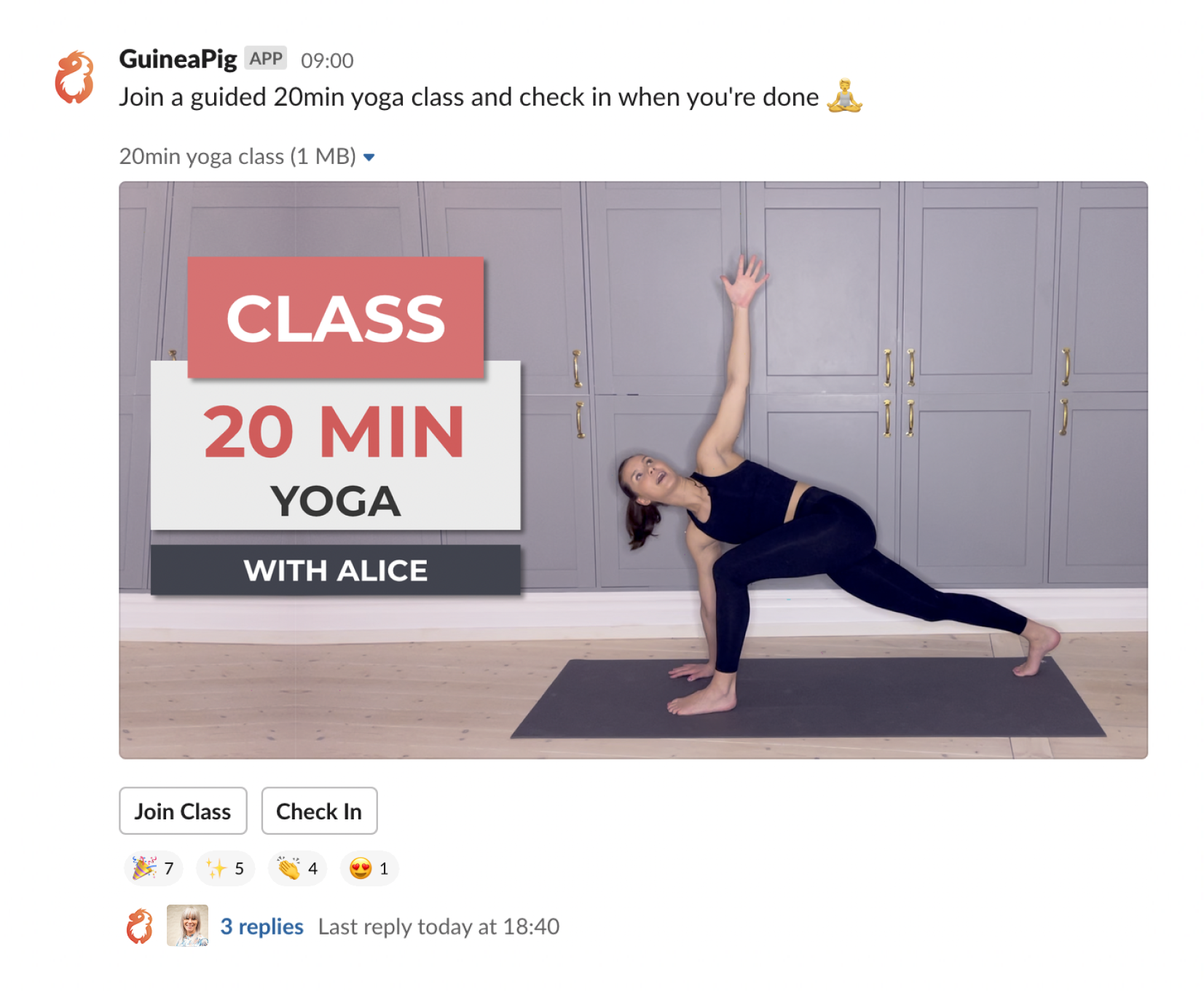Click the APP badge next to GuineaPig

click(x=266, y=58)
